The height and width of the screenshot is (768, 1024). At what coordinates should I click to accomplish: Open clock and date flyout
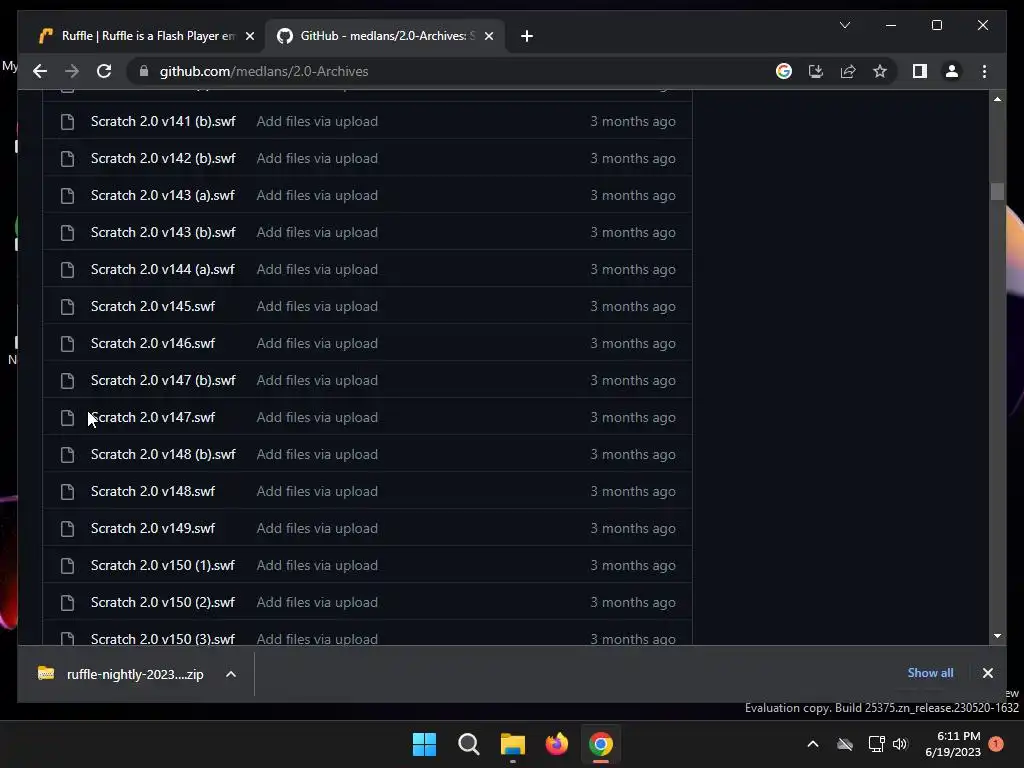[953, 744]
